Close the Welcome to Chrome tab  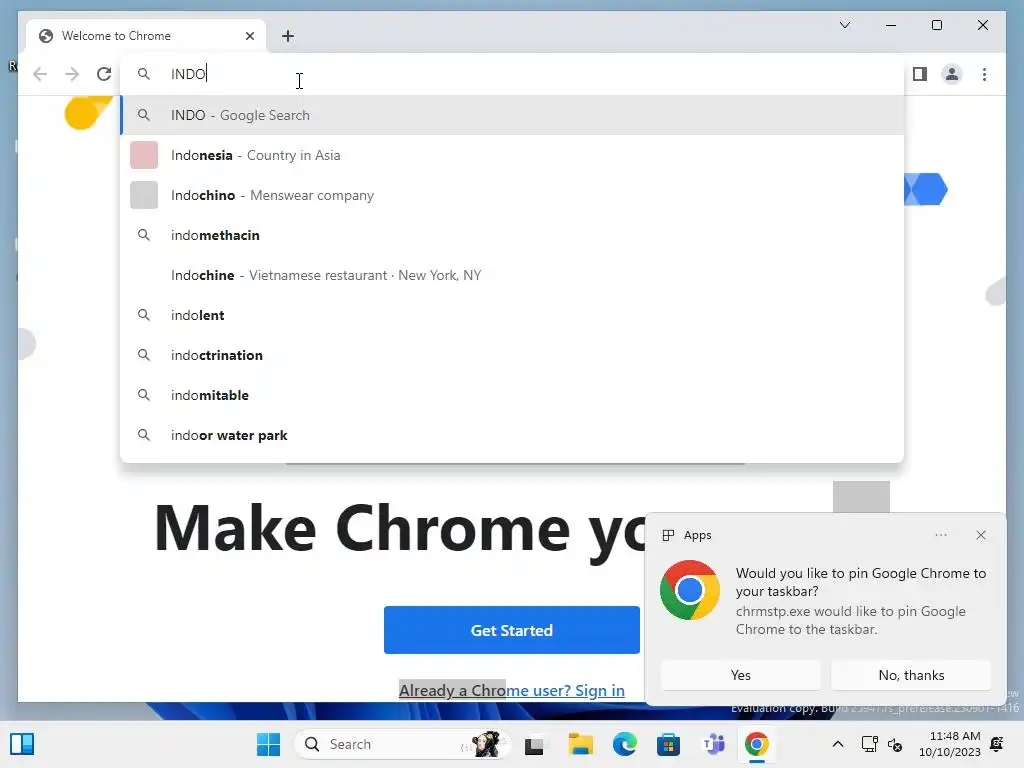(x=249, y=36)
